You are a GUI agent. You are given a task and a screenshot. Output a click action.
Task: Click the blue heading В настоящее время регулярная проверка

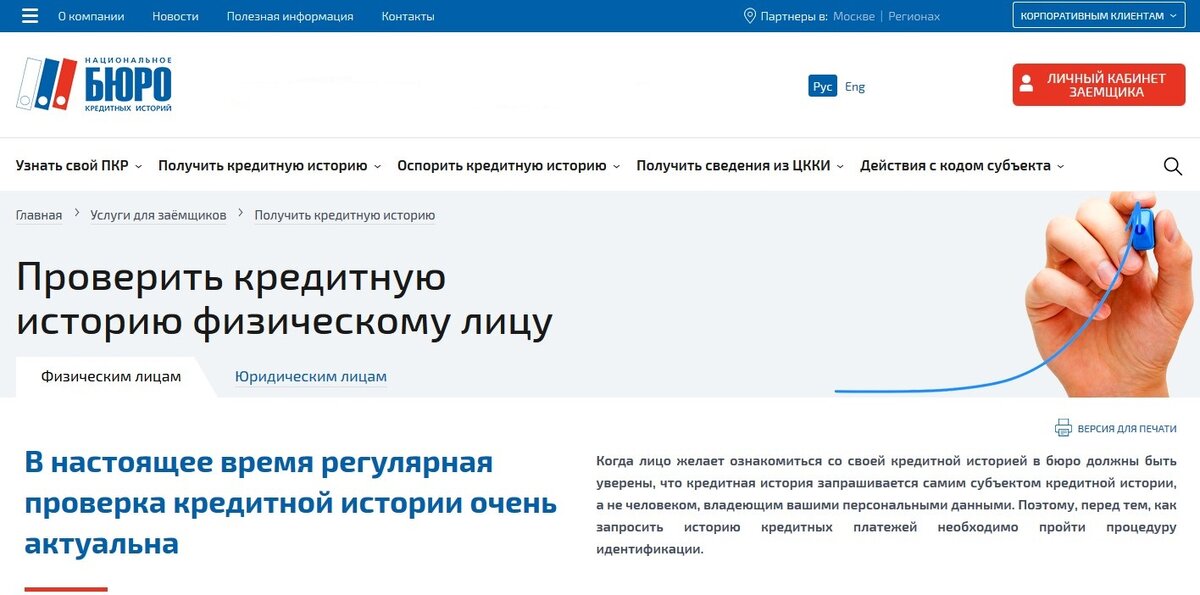[290, 503]
